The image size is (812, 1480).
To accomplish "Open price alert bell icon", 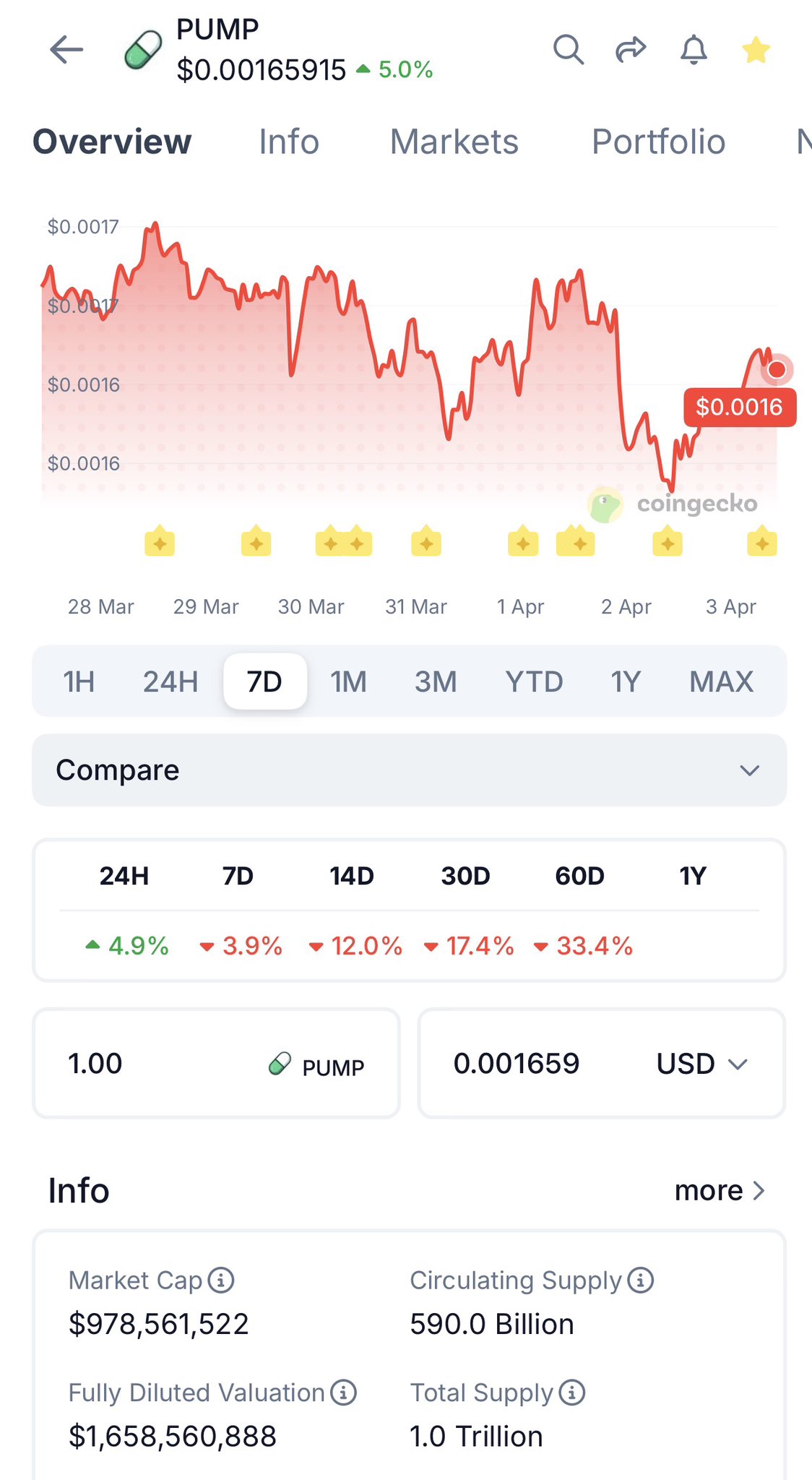I will [x=694, y=51].
